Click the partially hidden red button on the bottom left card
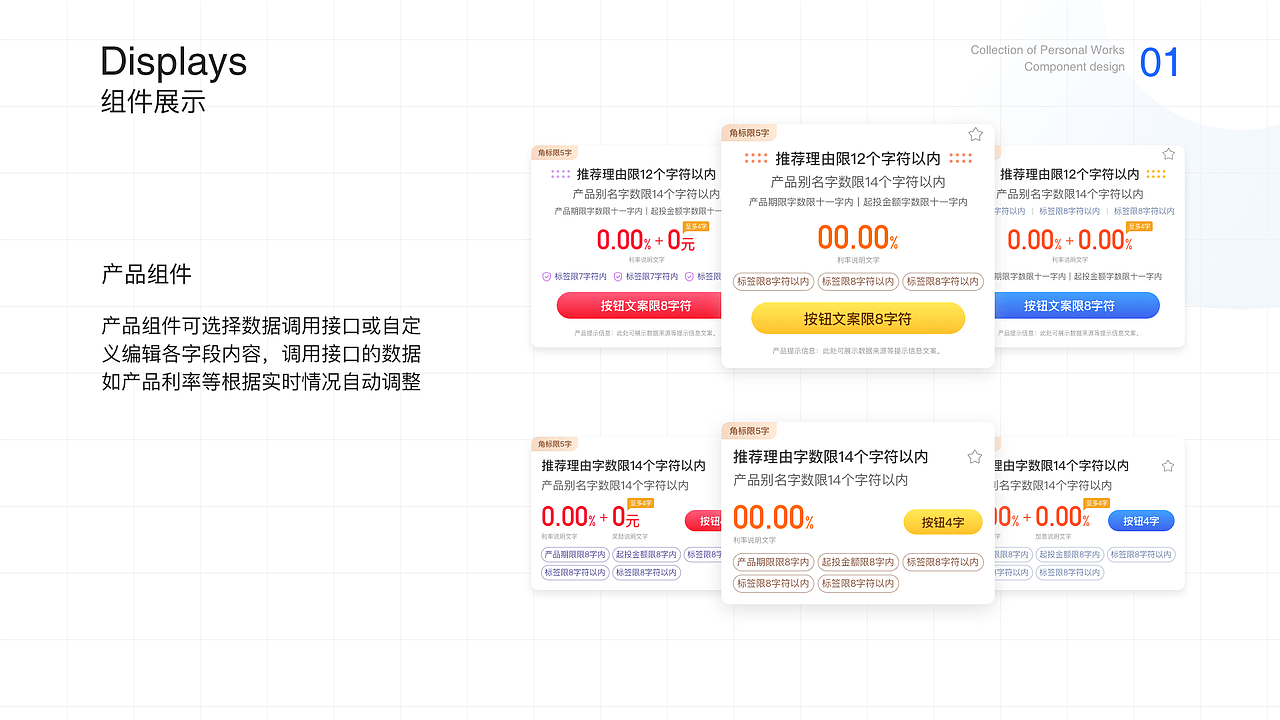The height and width of the screenshot is (720, 1280). (703, 521)
